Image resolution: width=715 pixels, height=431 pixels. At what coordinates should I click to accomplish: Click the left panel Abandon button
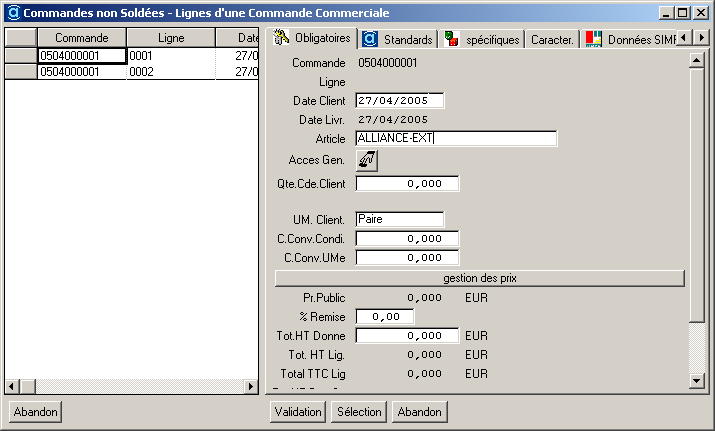click(x=36, y=411)
